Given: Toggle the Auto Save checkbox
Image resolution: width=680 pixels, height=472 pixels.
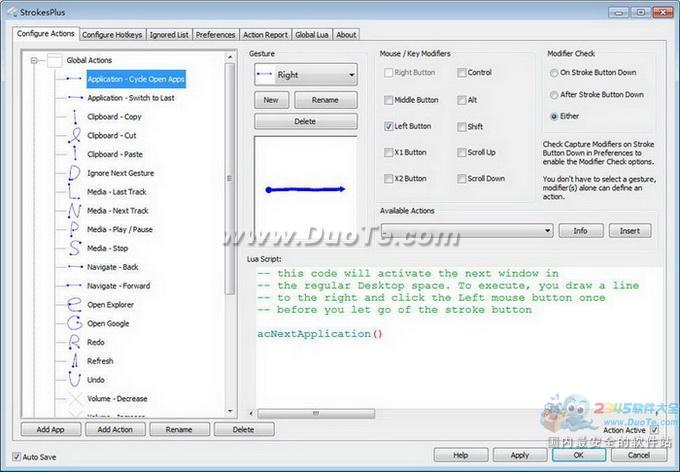Looking at the screenshot, I should [x=16, y=456].
